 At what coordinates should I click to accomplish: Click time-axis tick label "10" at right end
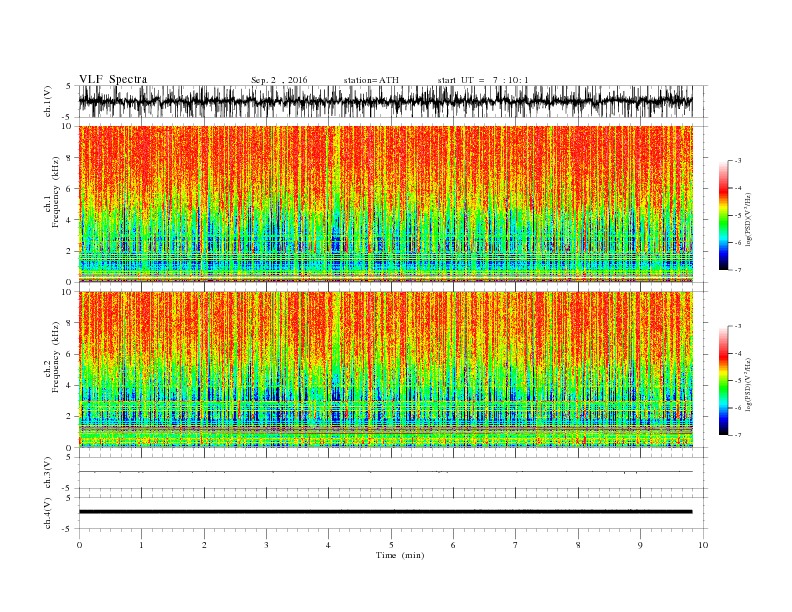coord(703,545)
